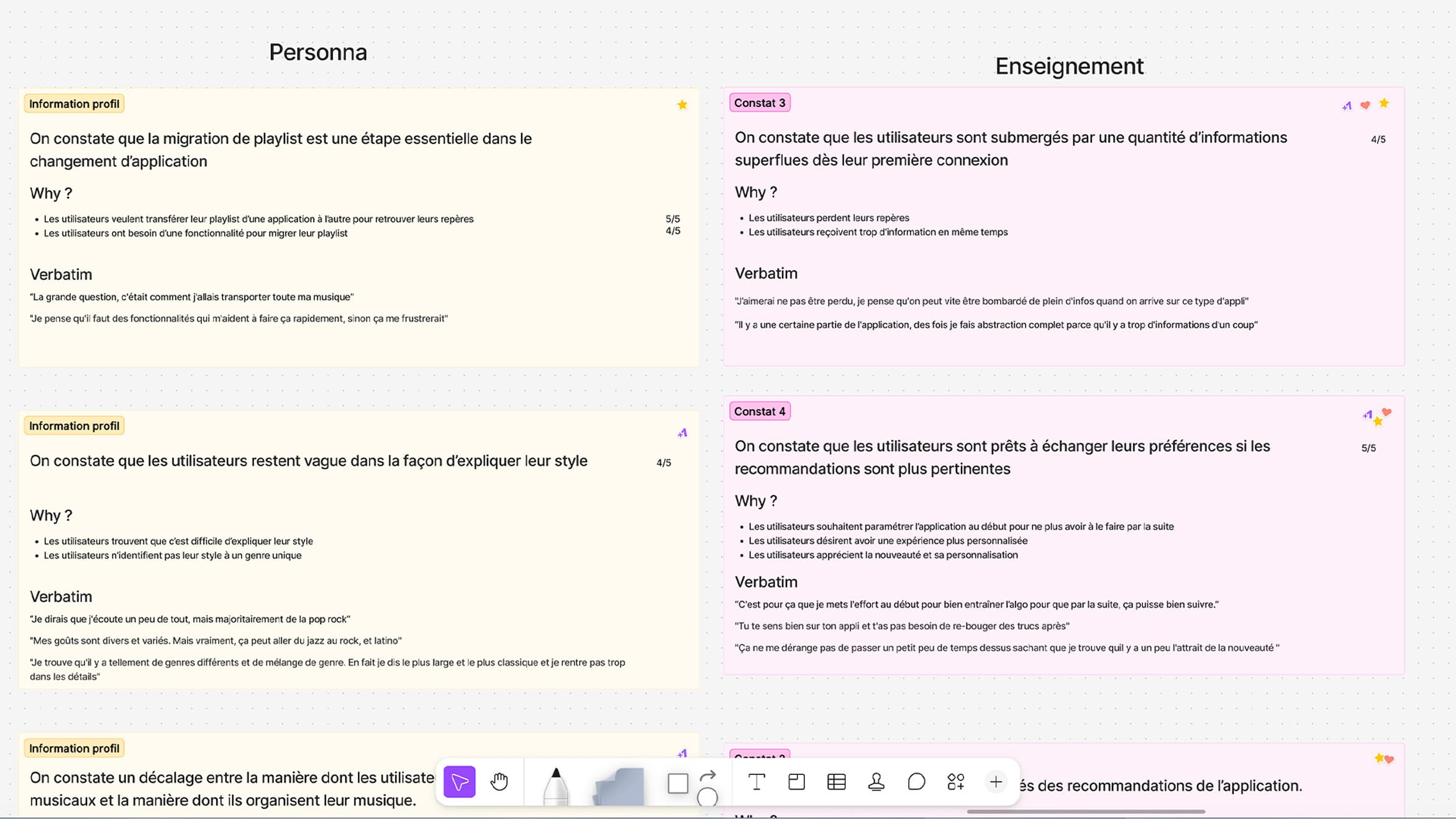The width and height of the screenshot is (1456, 819).
Task: Click the 4/5 score below 5/5 on migration card
Action: (x=673, y=231)
